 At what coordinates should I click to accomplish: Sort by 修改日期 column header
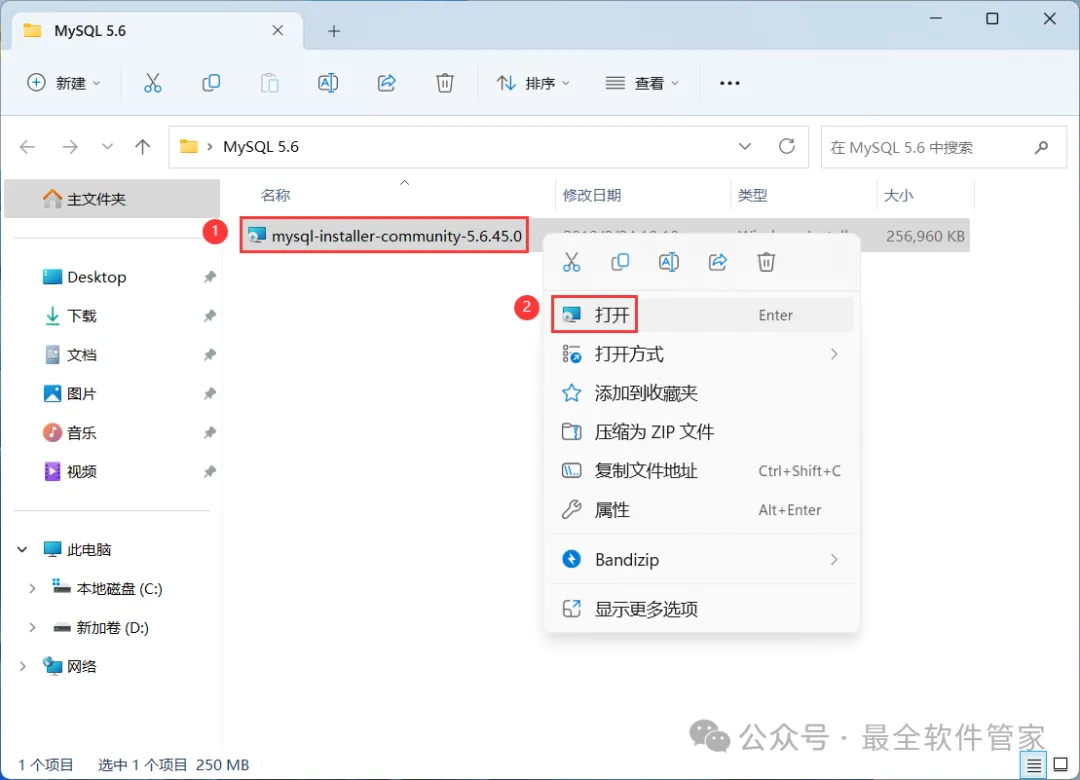pos(592,196)
